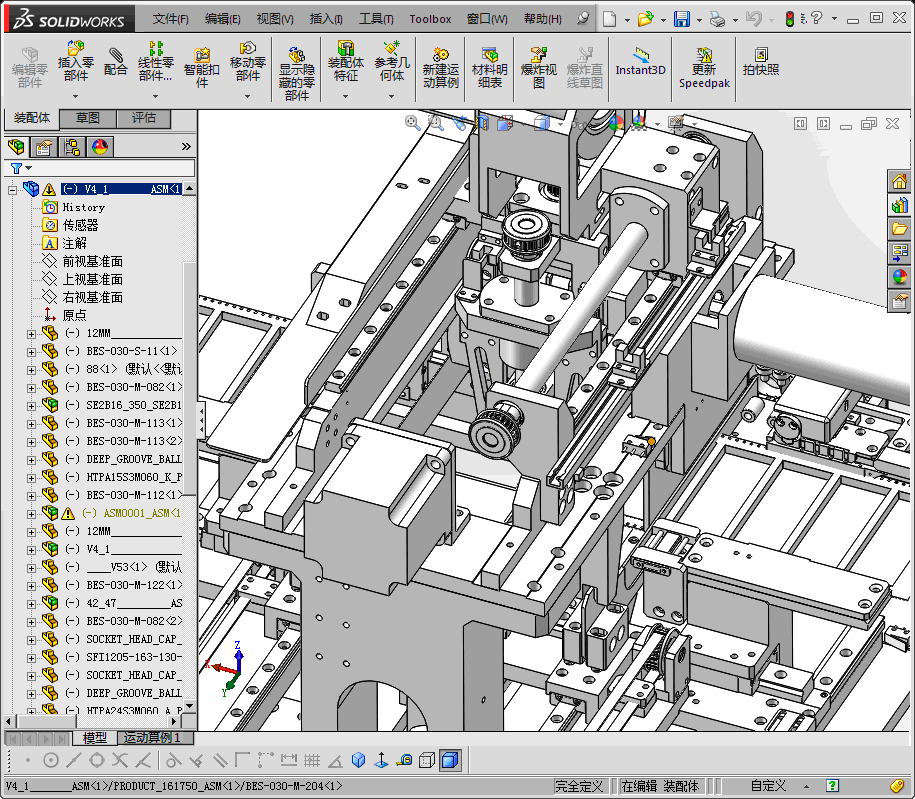Screen dimensions: 915x799
Task: Open the ConfigurationManager tab icon
Action: click(73, 147)
